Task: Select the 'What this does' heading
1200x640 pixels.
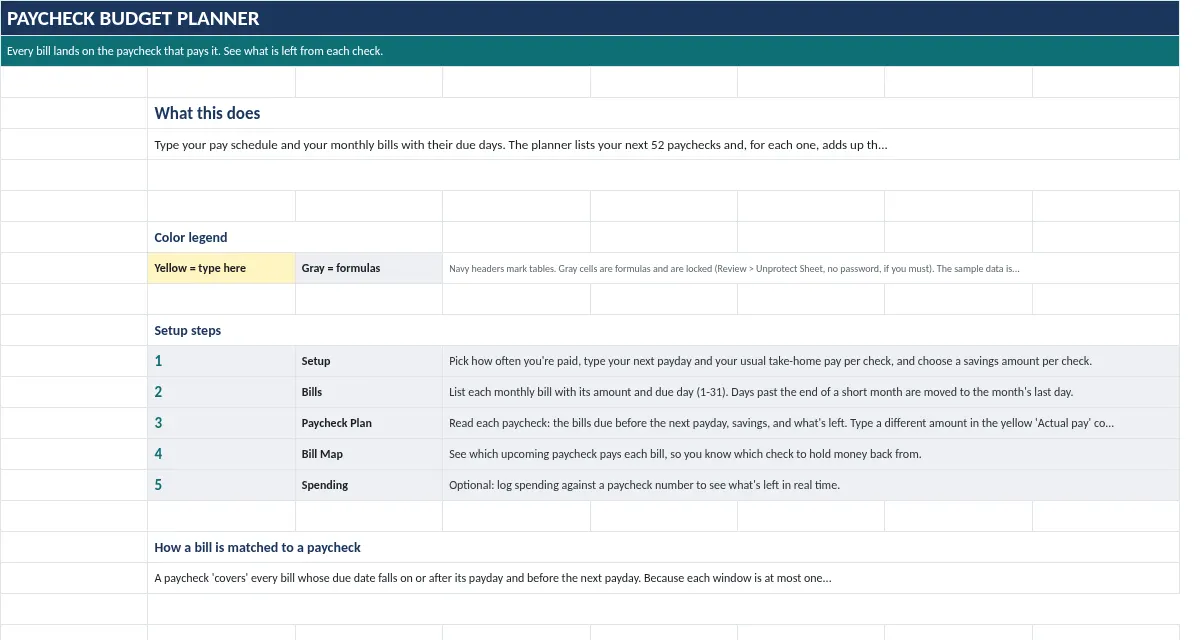Action: coord(664,113)
